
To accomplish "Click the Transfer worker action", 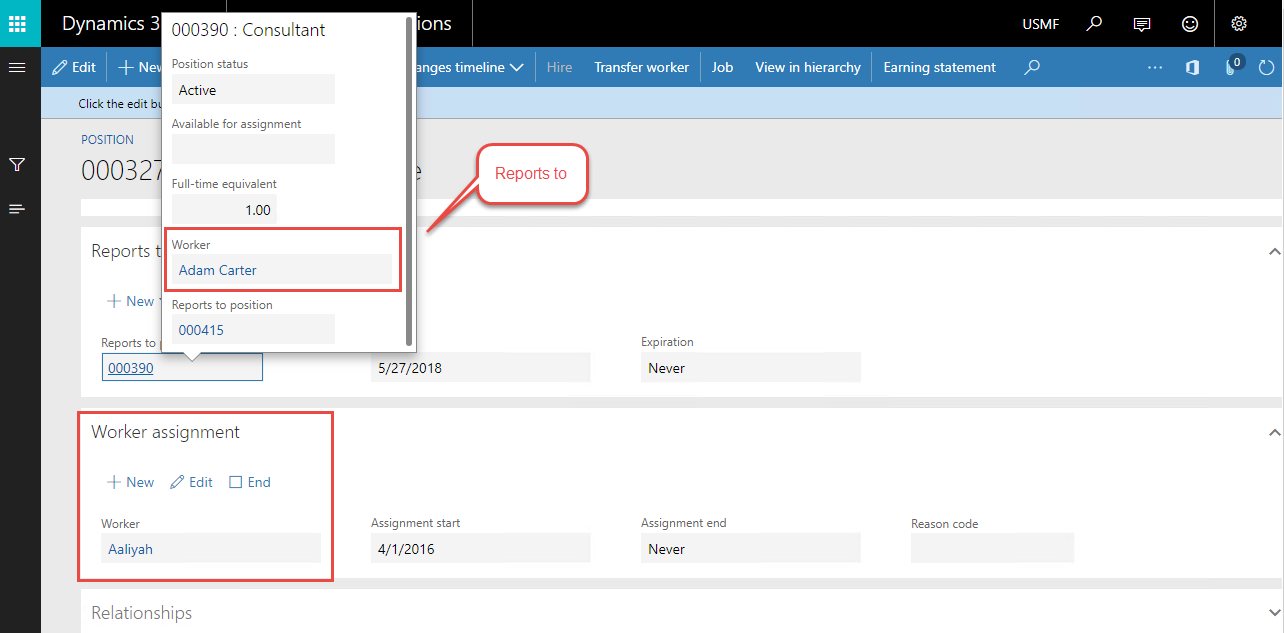I will [x=641, y=67].
